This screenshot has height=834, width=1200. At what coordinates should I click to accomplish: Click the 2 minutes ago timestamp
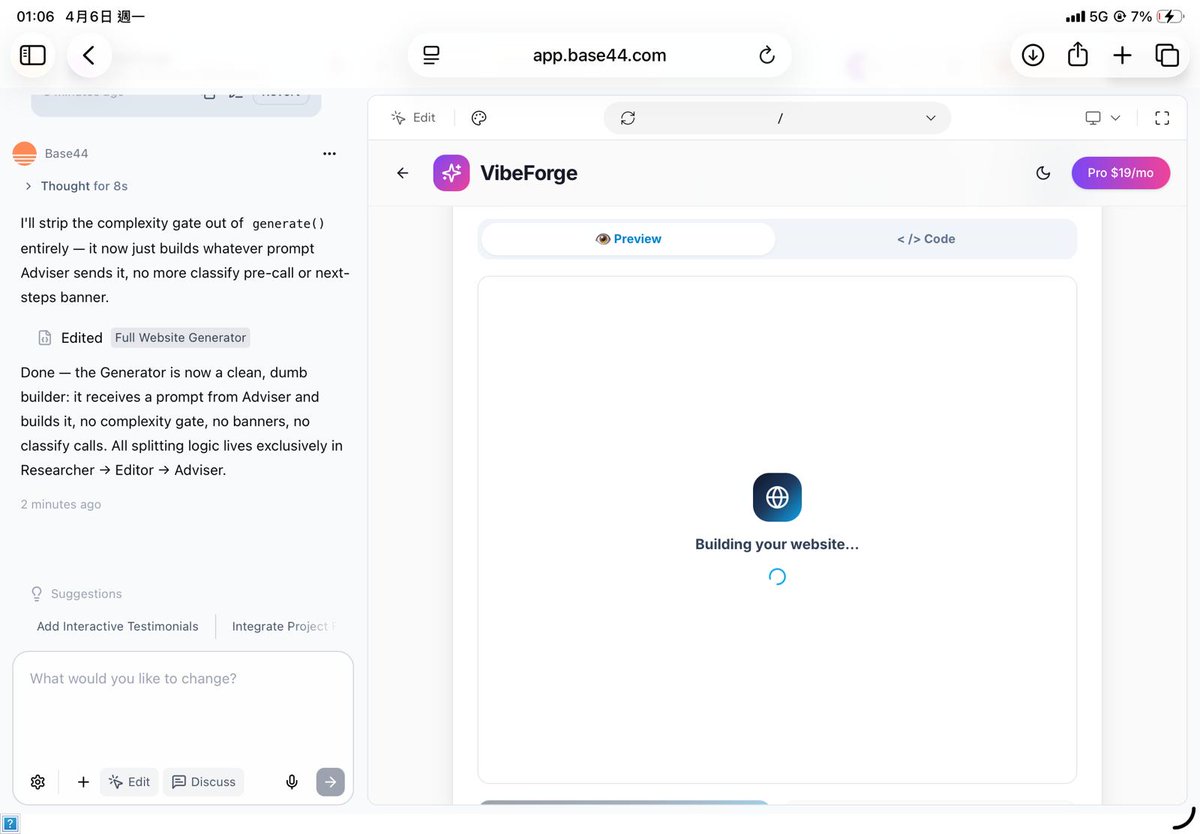[61, 504]
